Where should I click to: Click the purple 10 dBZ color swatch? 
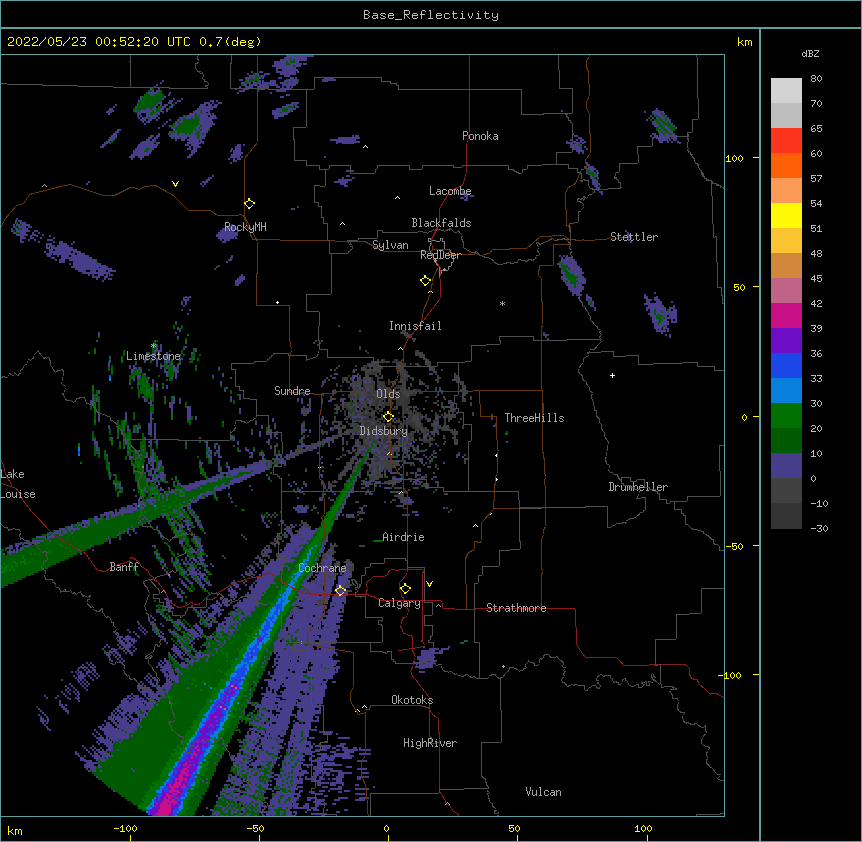pyautogui.click(x=786, y=466)
